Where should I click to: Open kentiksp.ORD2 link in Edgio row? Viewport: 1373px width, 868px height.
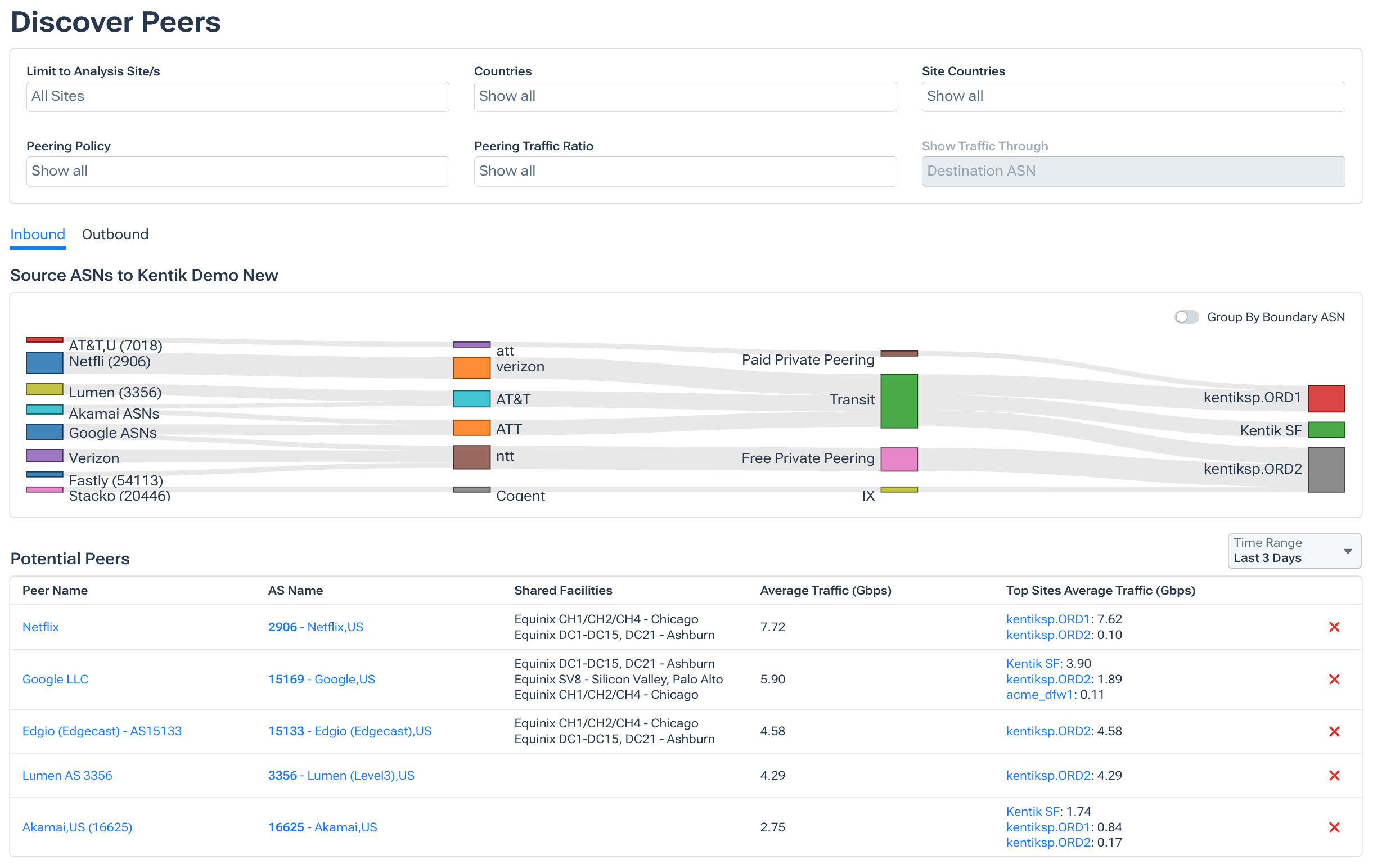(1048, 731)
